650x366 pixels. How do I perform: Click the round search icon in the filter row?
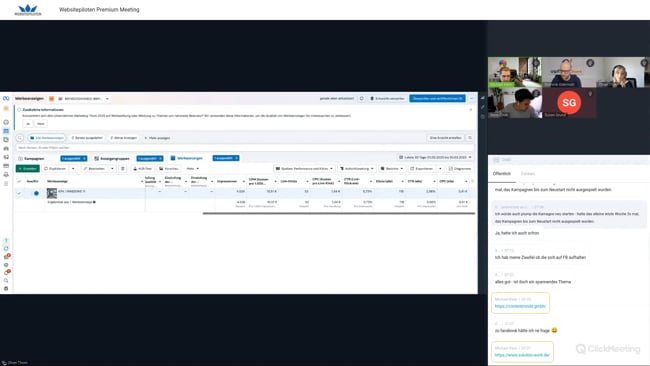(x=20, y=138)
